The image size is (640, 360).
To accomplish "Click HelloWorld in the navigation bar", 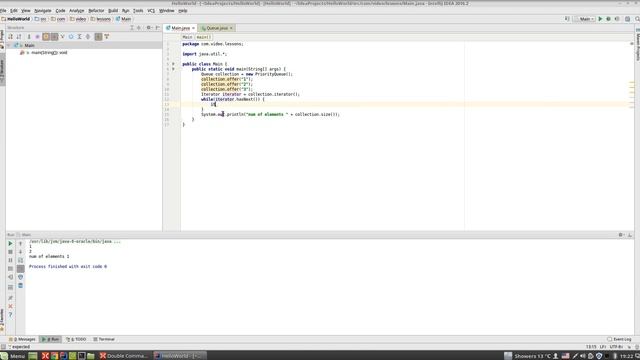I will pyautogui.click(x=16, y=19).
